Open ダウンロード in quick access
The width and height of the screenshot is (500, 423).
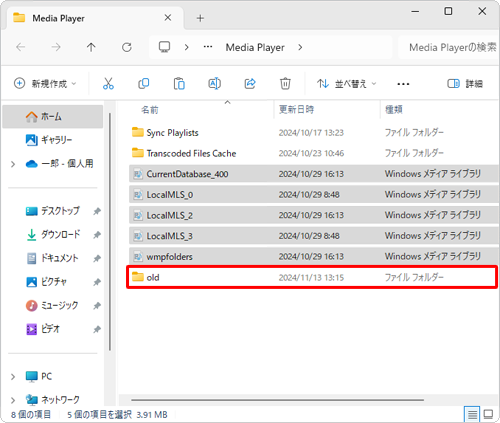(53, 235)
